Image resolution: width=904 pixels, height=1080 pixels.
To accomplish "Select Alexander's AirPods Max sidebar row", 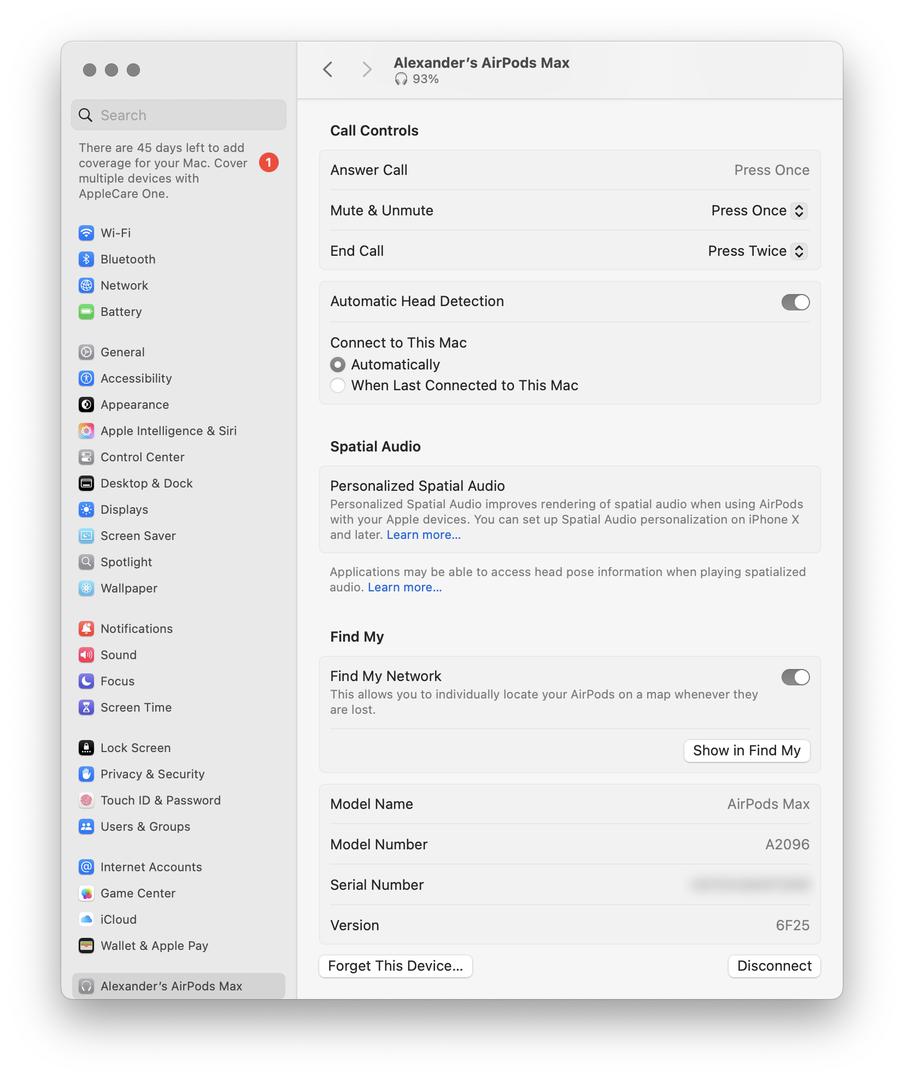I will coord(178,986).
